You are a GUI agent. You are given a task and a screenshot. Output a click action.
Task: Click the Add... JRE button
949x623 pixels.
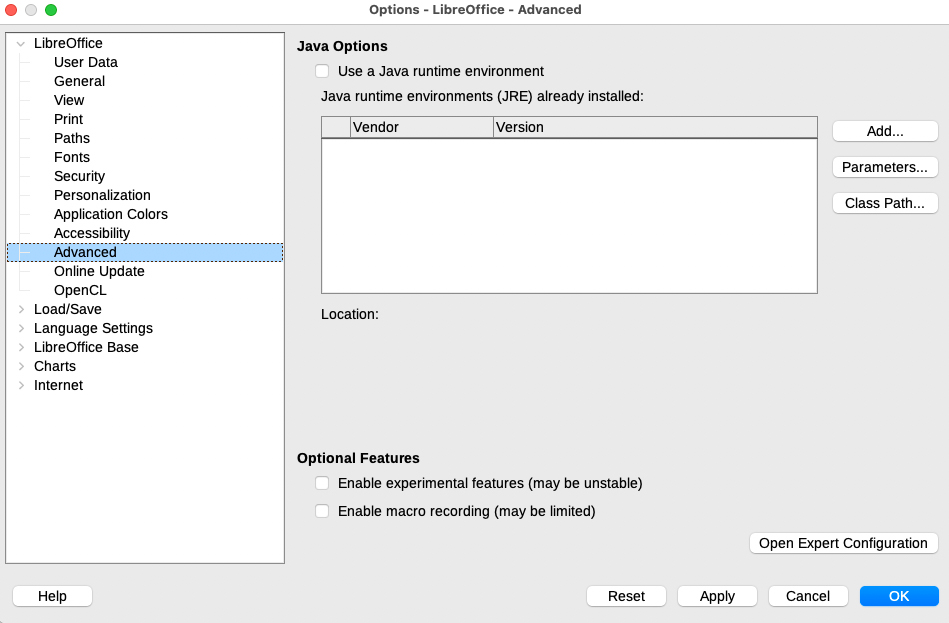click(x=885, y=131)
